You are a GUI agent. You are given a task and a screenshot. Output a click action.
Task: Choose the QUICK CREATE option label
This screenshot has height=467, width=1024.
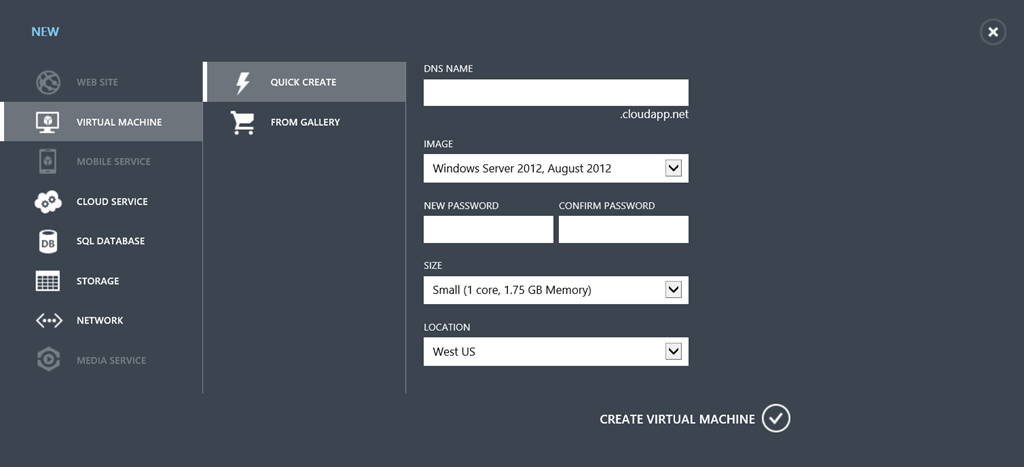point(304,82)
